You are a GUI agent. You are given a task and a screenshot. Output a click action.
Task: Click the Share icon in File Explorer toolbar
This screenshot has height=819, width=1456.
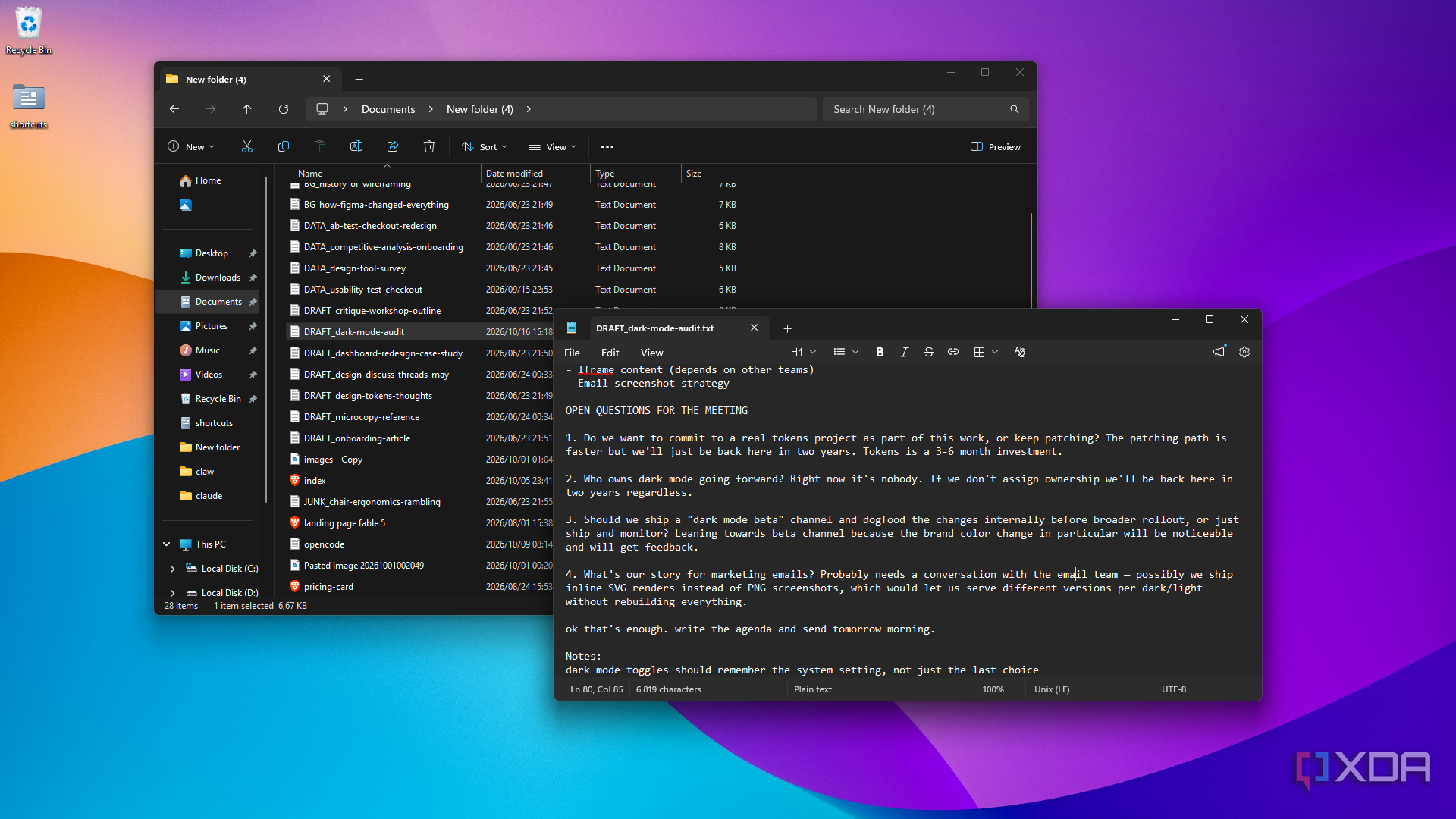[393, 147]
